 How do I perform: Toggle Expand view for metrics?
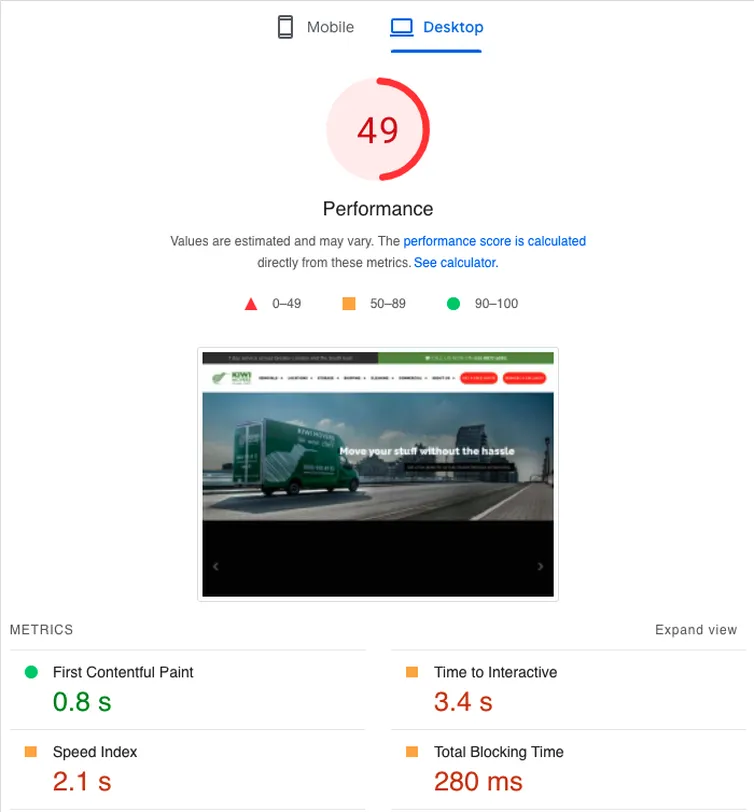pyautogui.click(x=695, y=630)
